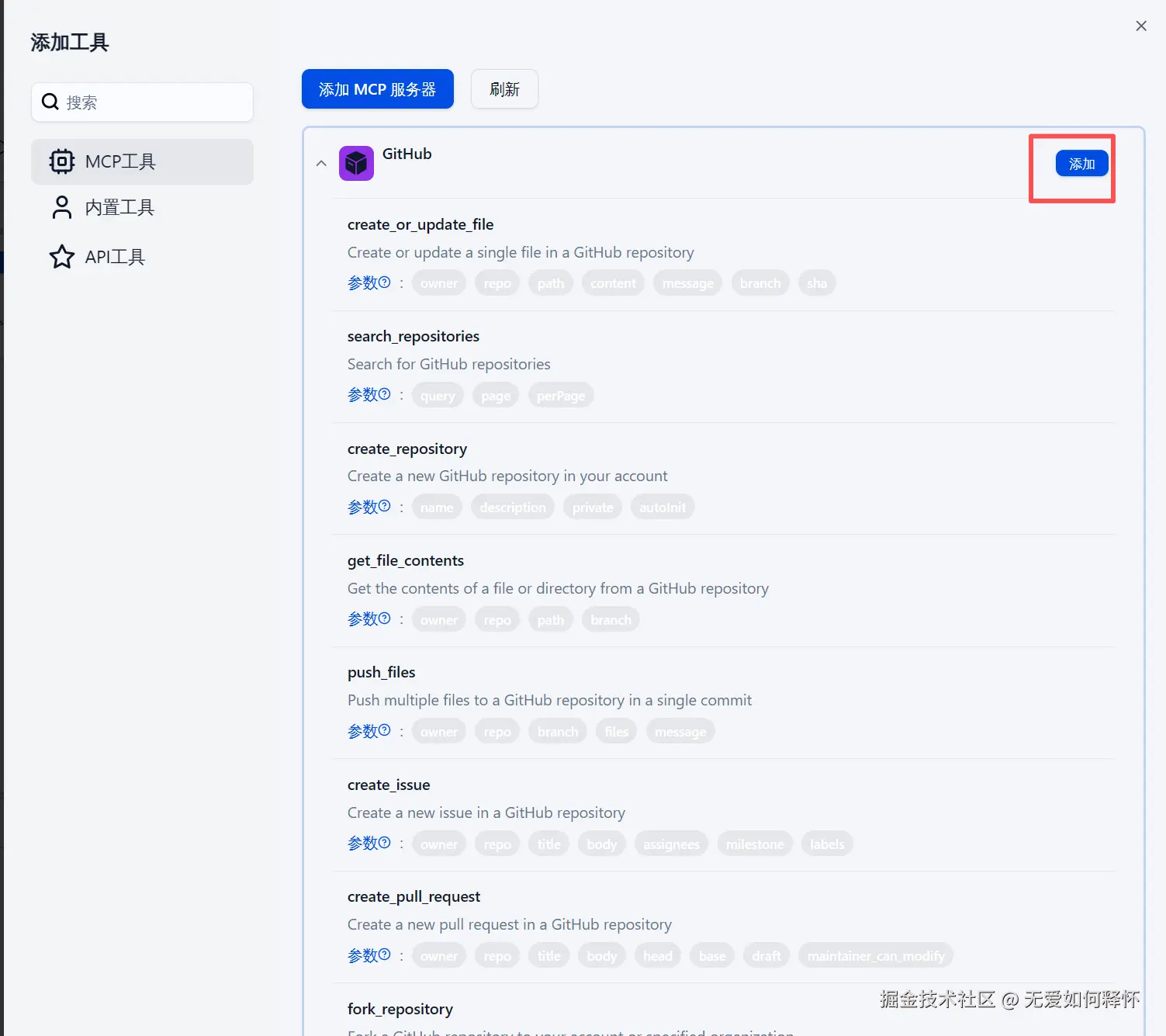
Task: Click message parameter of push_files
Action: point(680,732)
